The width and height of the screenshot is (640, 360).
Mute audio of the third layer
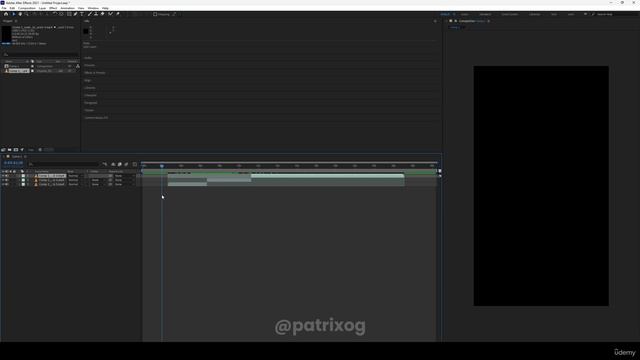tap(7, 184)
